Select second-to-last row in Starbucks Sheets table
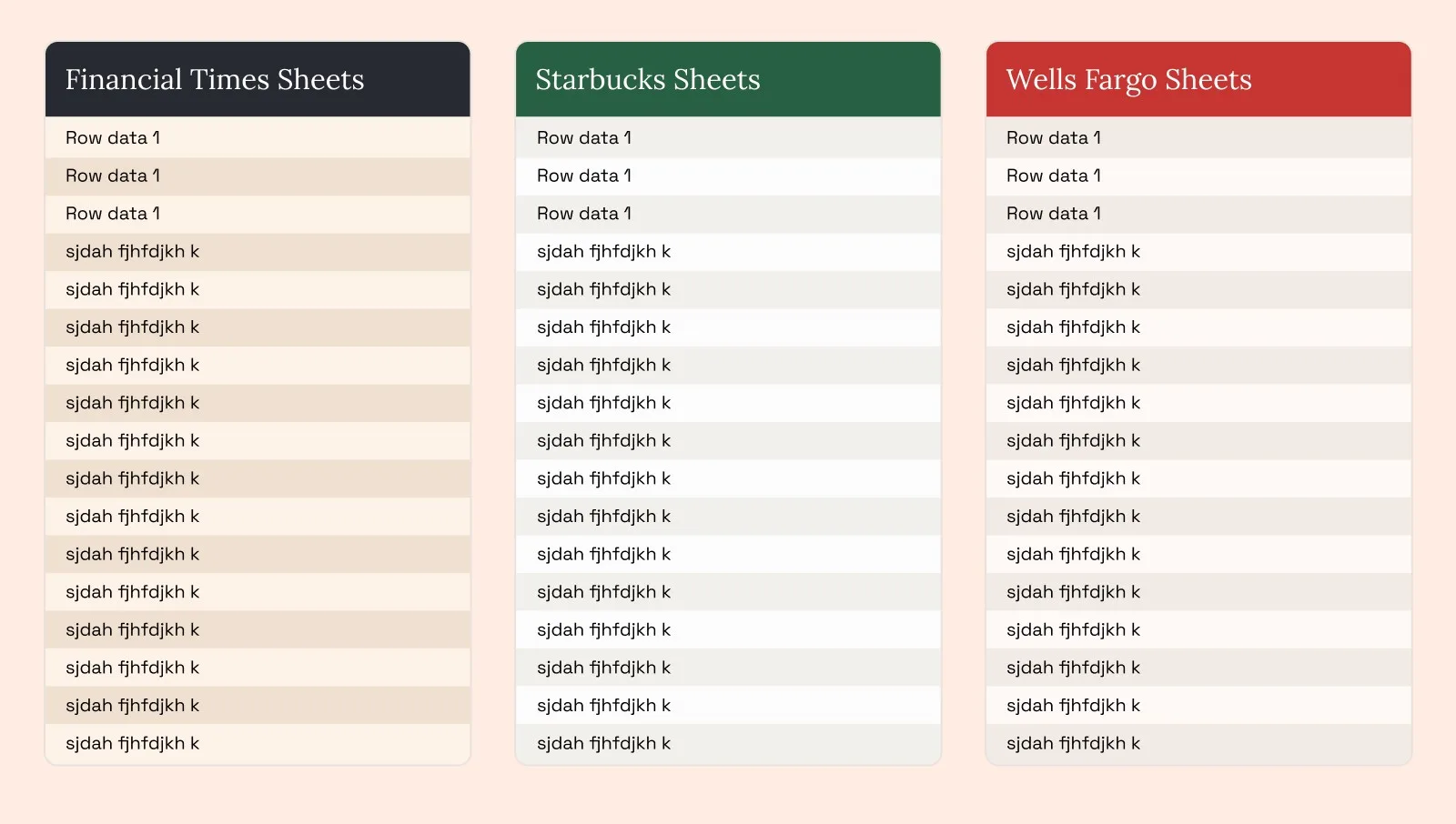 coord(728,706)
